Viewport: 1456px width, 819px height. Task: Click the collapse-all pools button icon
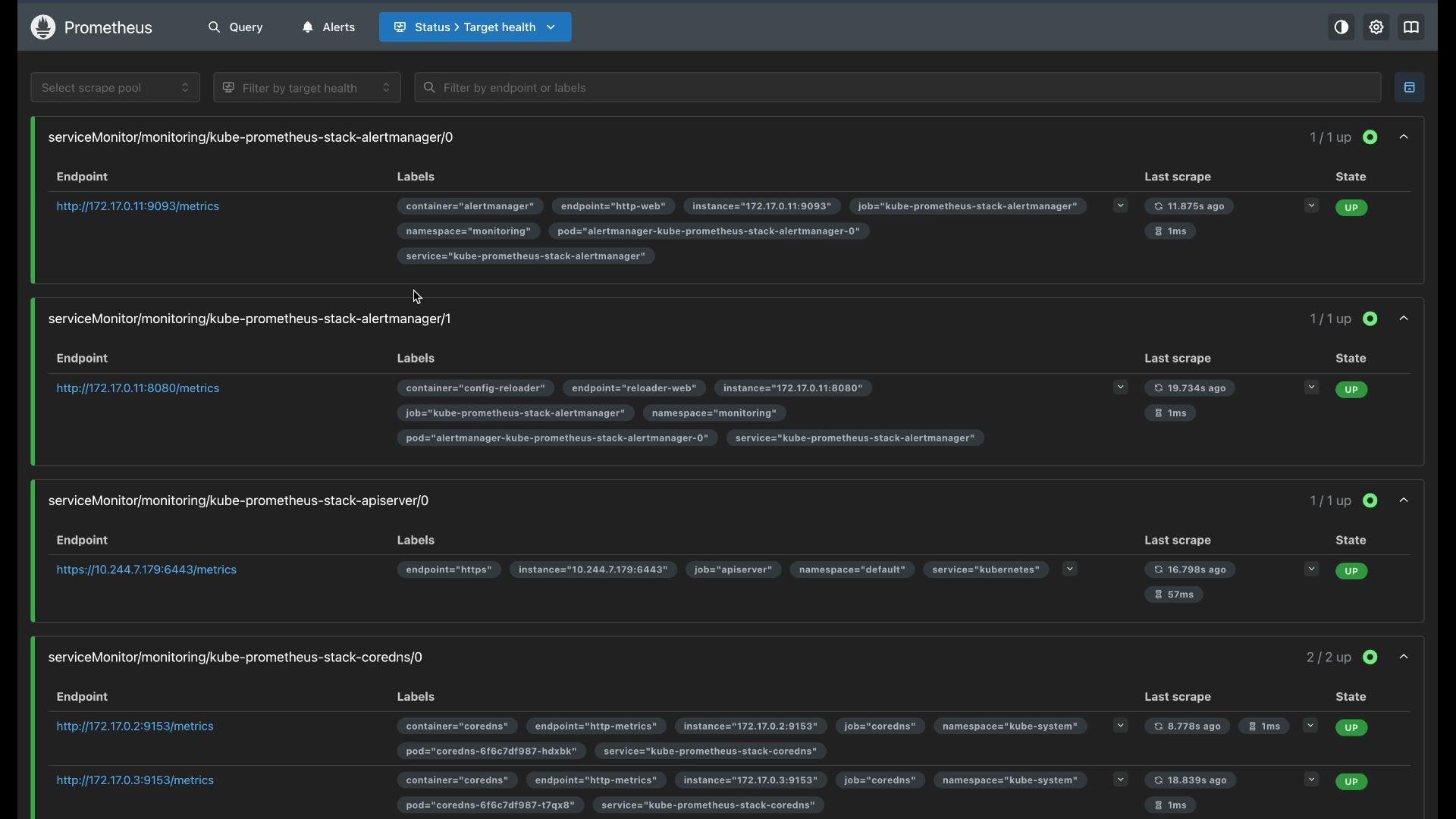[x=1410, y=88]
